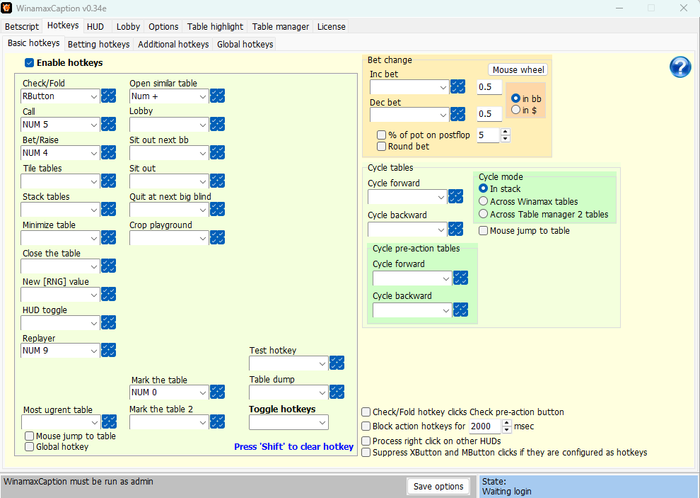Switch to Betting hotkeys sub-tab

click(99, 44)
